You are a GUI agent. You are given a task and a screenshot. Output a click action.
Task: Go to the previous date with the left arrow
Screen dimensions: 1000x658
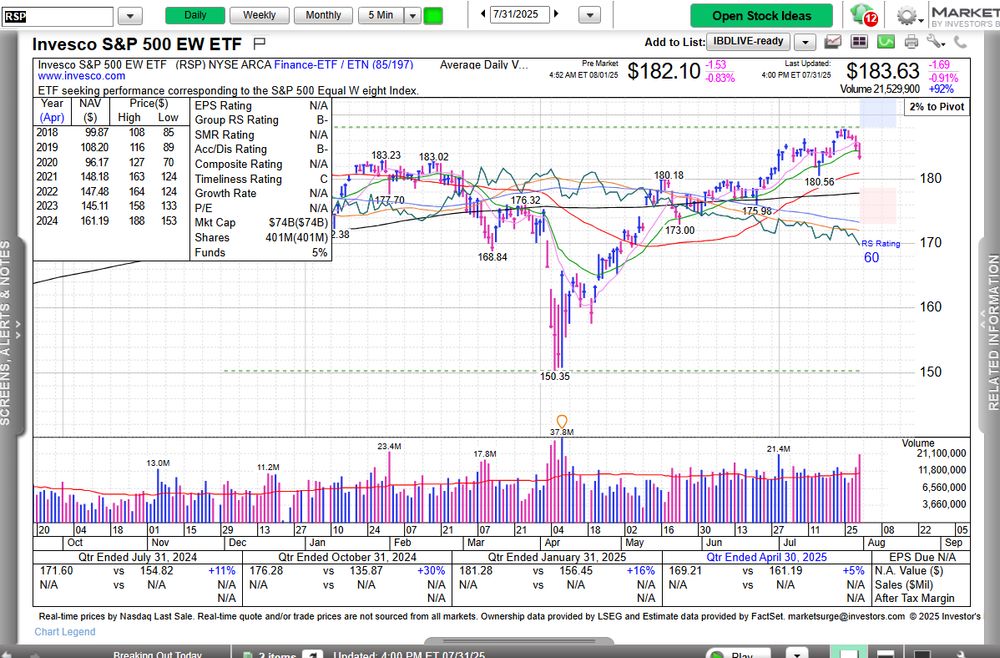click(483, 14)
